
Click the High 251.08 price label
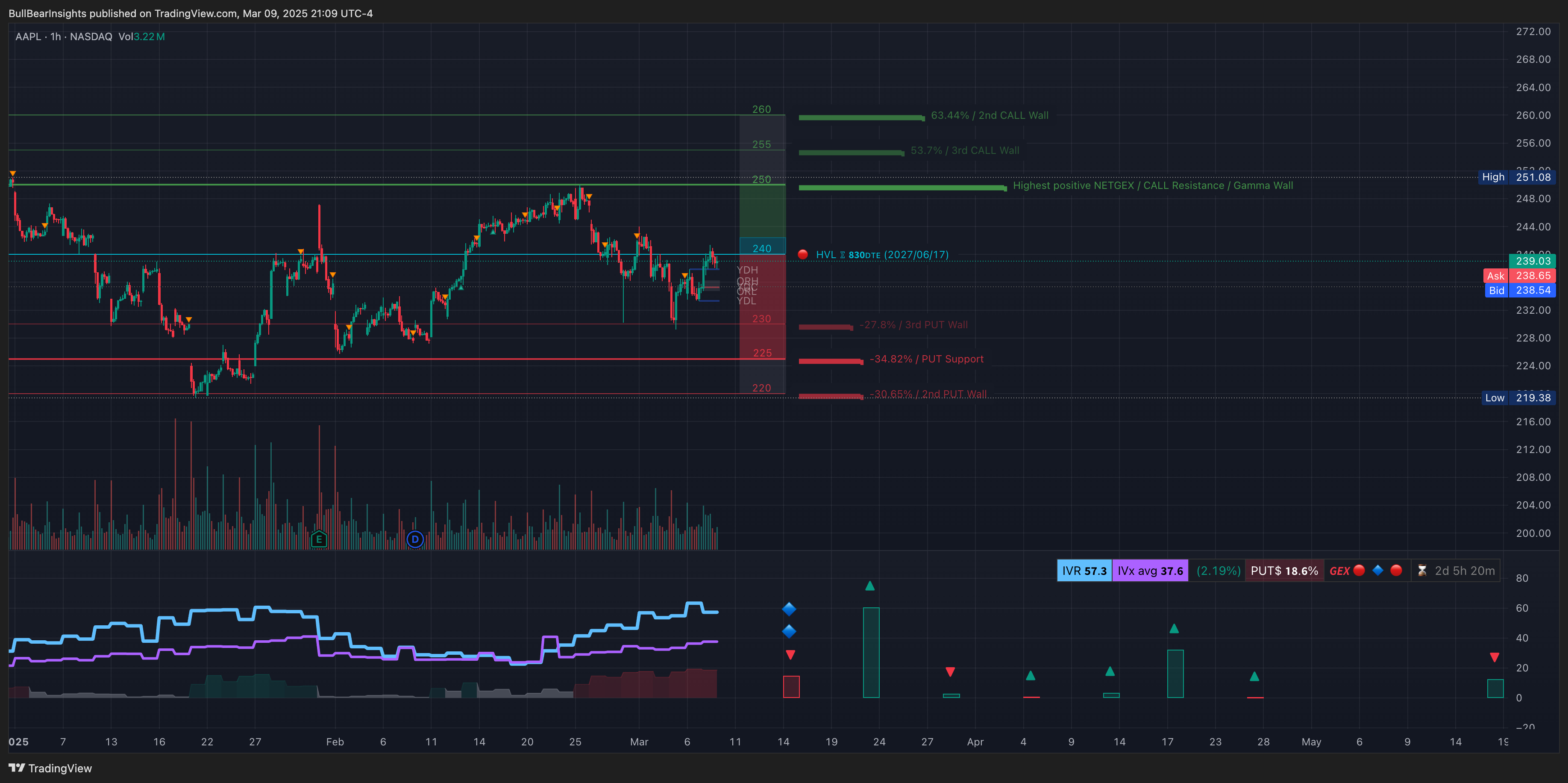coord(1517,177)
